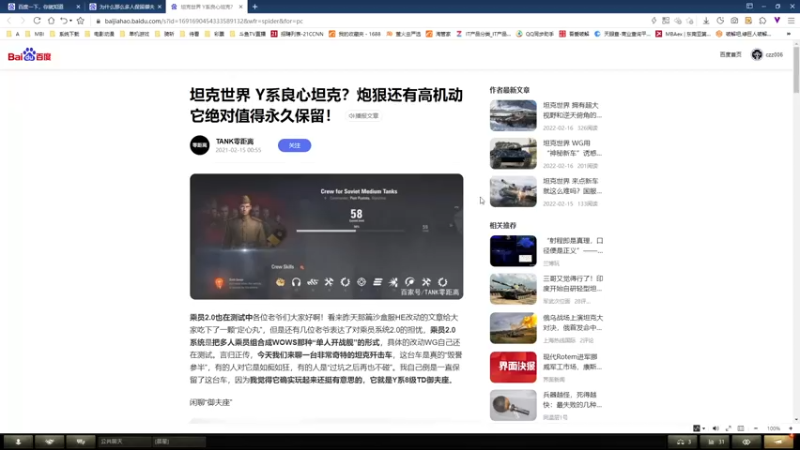The image size is (800, 450).
Task: Switch to the 百度一下 tab
Action: [x=41, y=7]
